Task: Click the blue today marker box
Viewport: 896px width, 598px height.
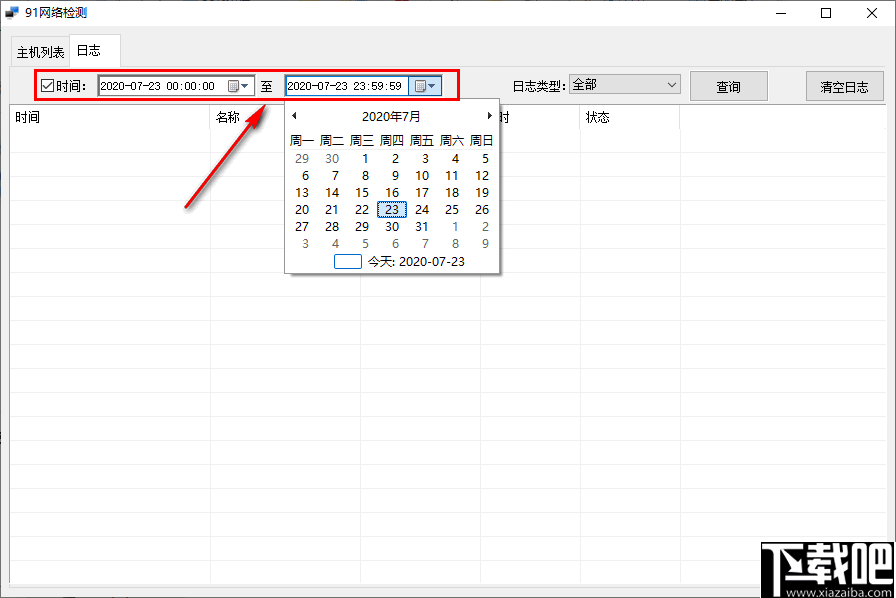Action: pyautogui.click(x=347, y=261)
